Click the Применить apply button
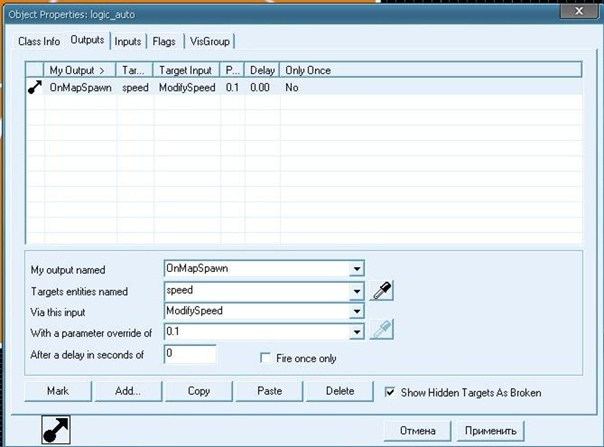604x447 pixels. click(x=490, y=431)
